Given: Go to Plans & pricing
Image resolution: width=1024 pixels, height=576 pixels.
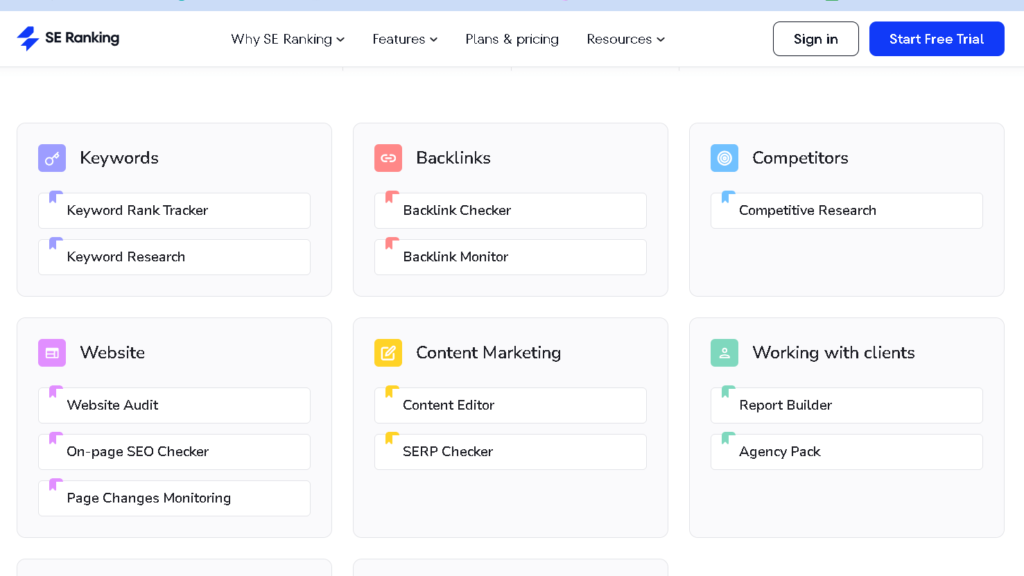Looking at the screenshot, I should click(512, 39).
